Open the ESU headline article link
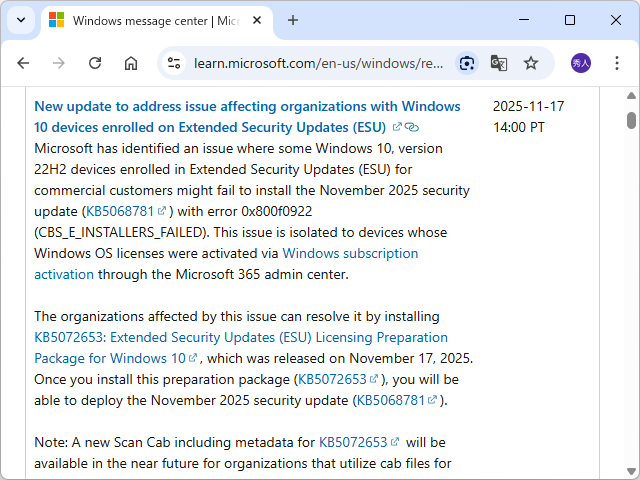Viewport: 640px width, 480px height. 247,117
